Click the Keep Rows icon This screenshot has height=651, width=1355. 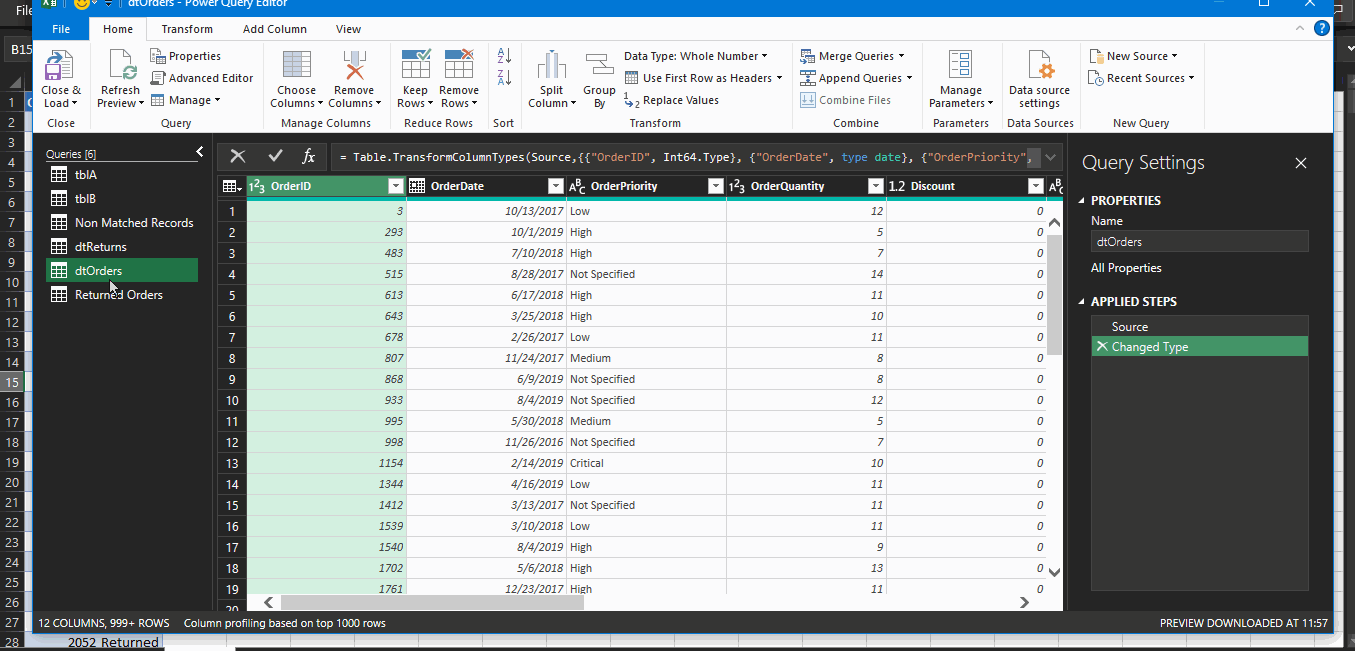tap(415, 64)
